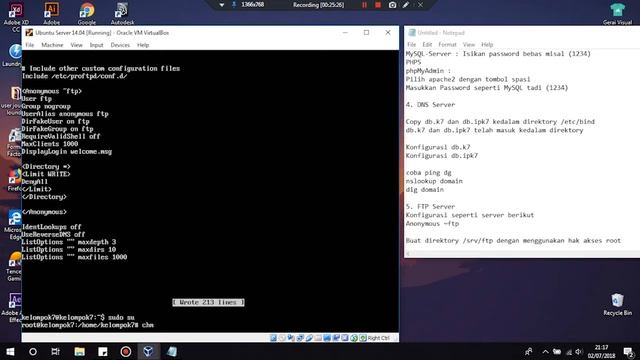Click the VirtualBox USB status icon

tap(309, 338)
